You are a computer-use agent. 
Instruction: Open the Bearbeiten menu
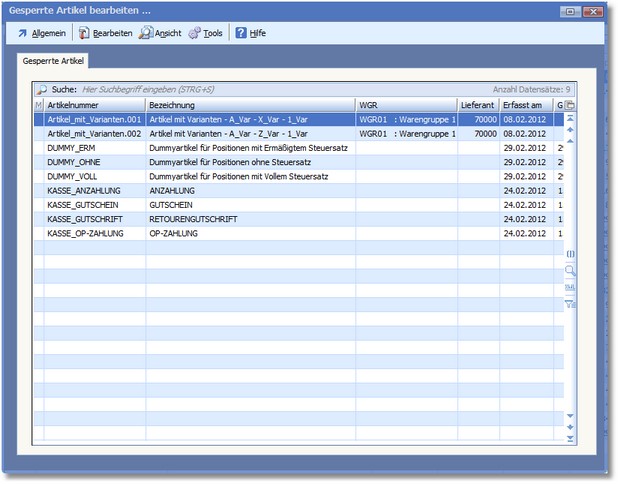click(105, 33)
